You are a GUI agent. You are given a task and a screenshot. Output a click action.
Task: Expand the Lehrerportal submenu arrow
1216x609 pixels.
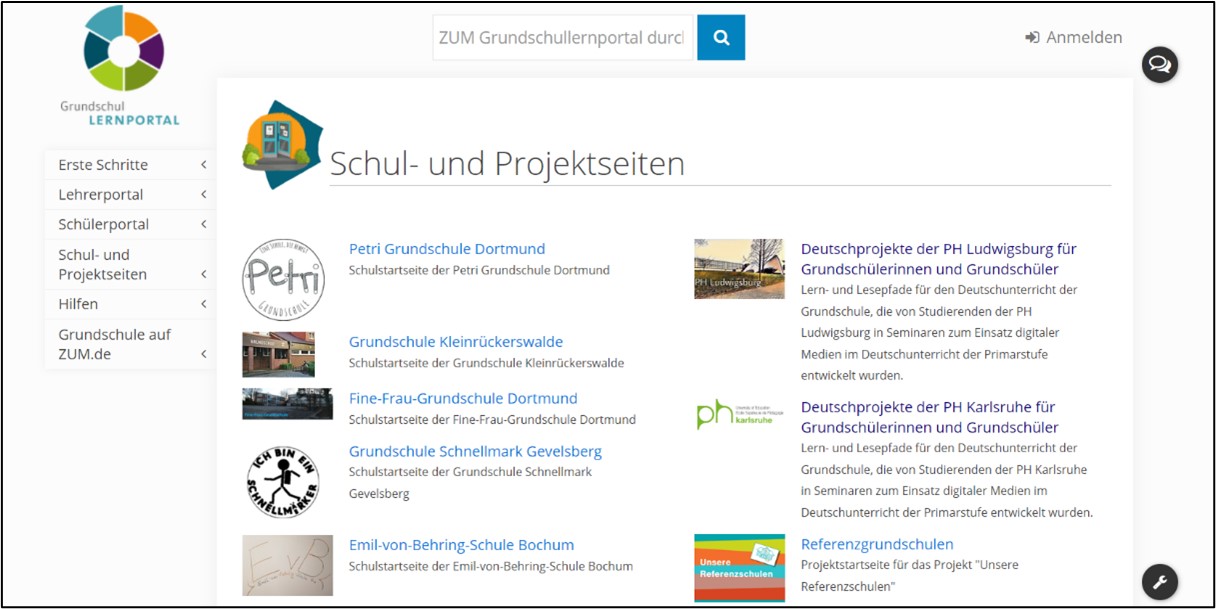coord(203,195)
